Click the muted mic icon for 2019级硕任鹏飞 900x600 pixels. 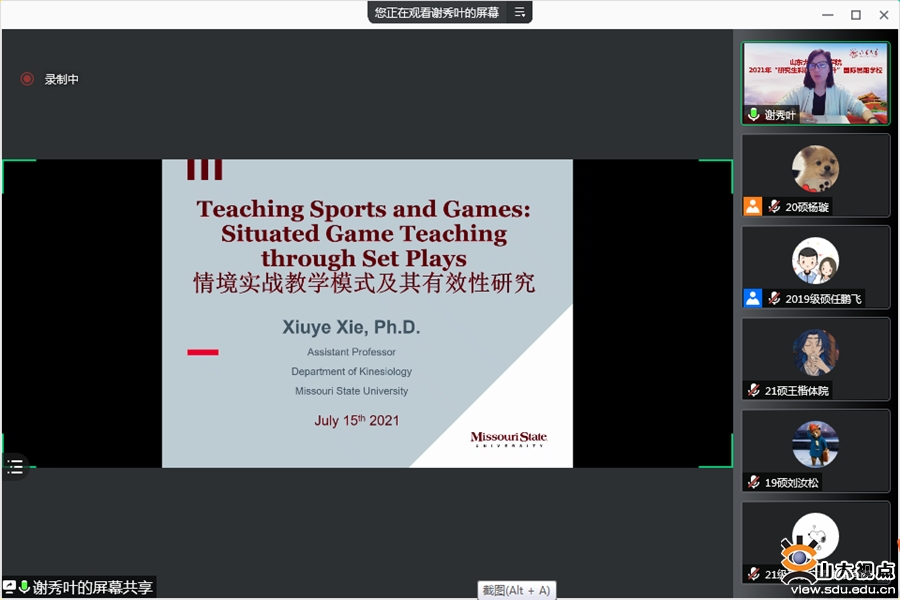pyautogui.click(x=774, y=298)
